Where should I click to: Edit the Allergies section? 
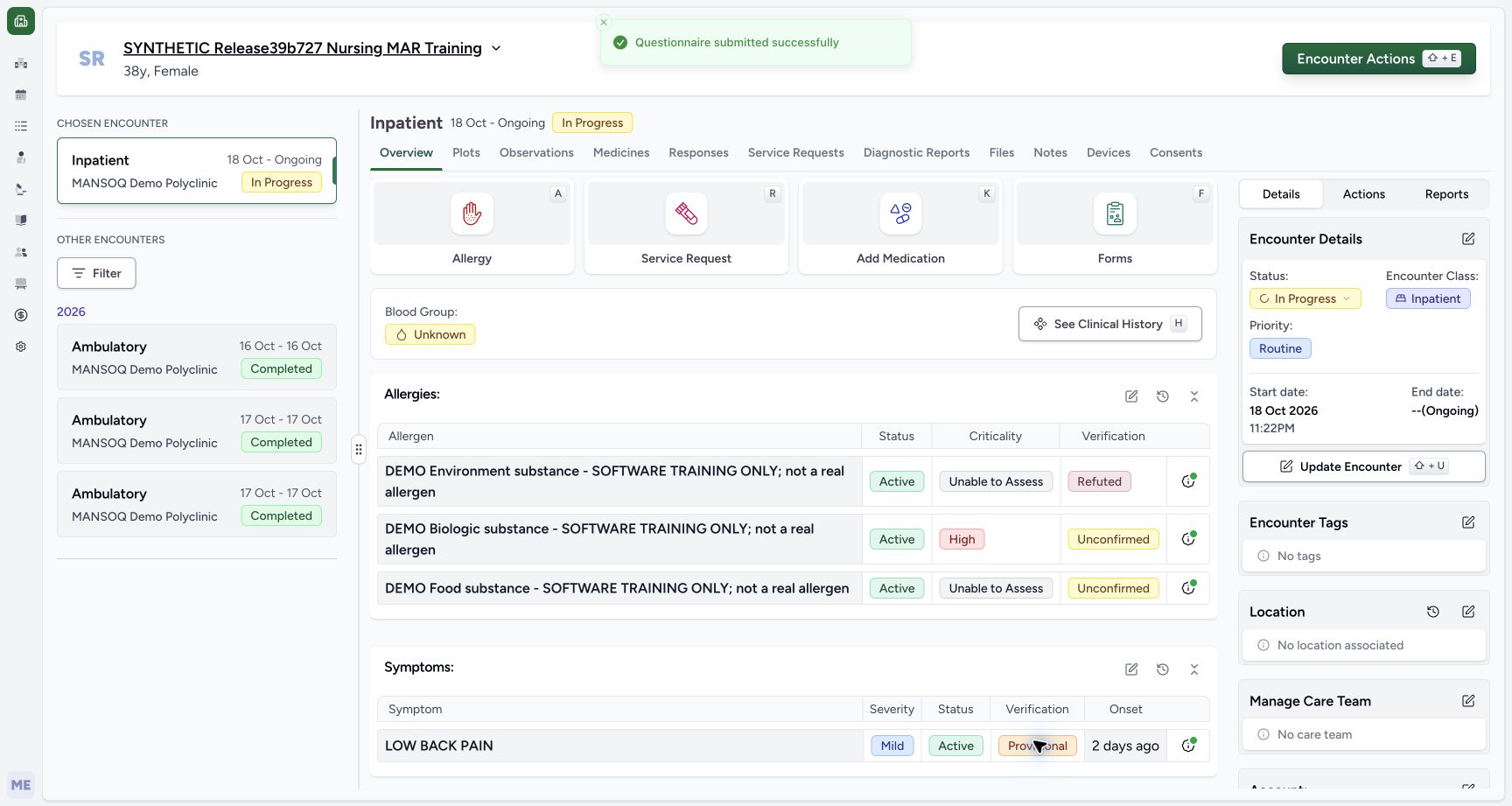1131,396
